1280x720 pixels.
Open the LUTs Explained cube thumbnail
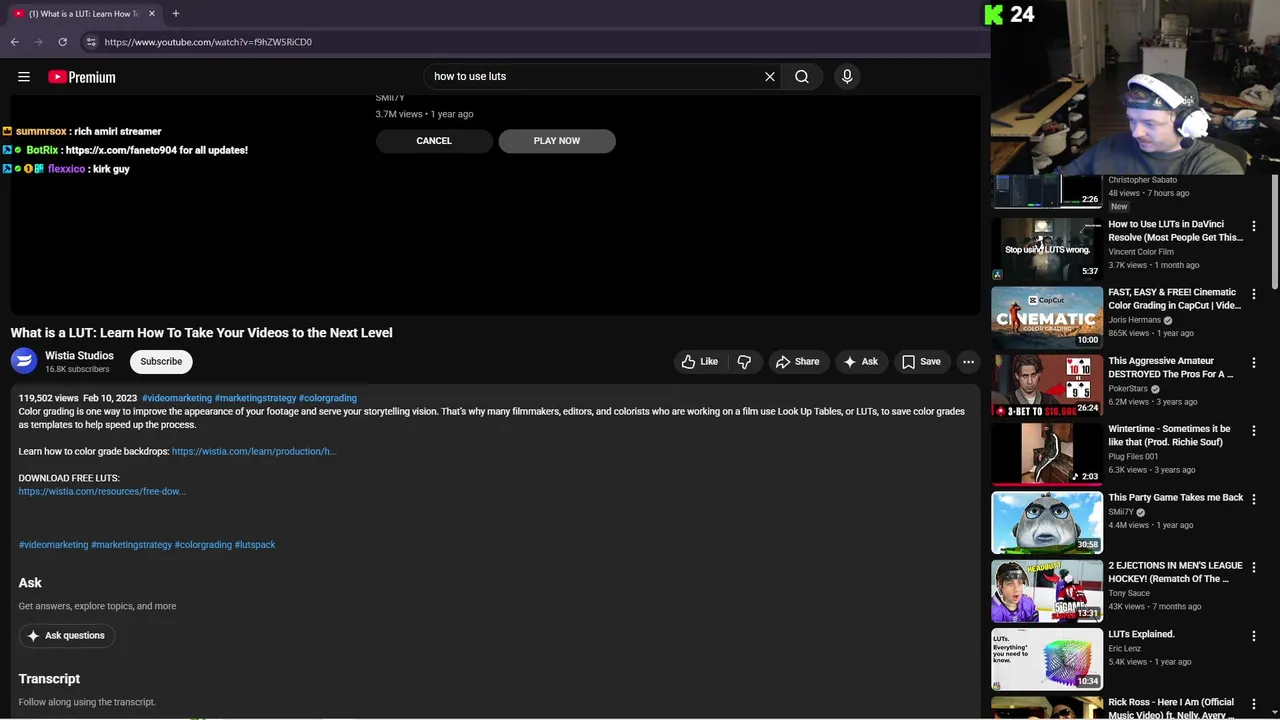click(x=1047, y=659)
